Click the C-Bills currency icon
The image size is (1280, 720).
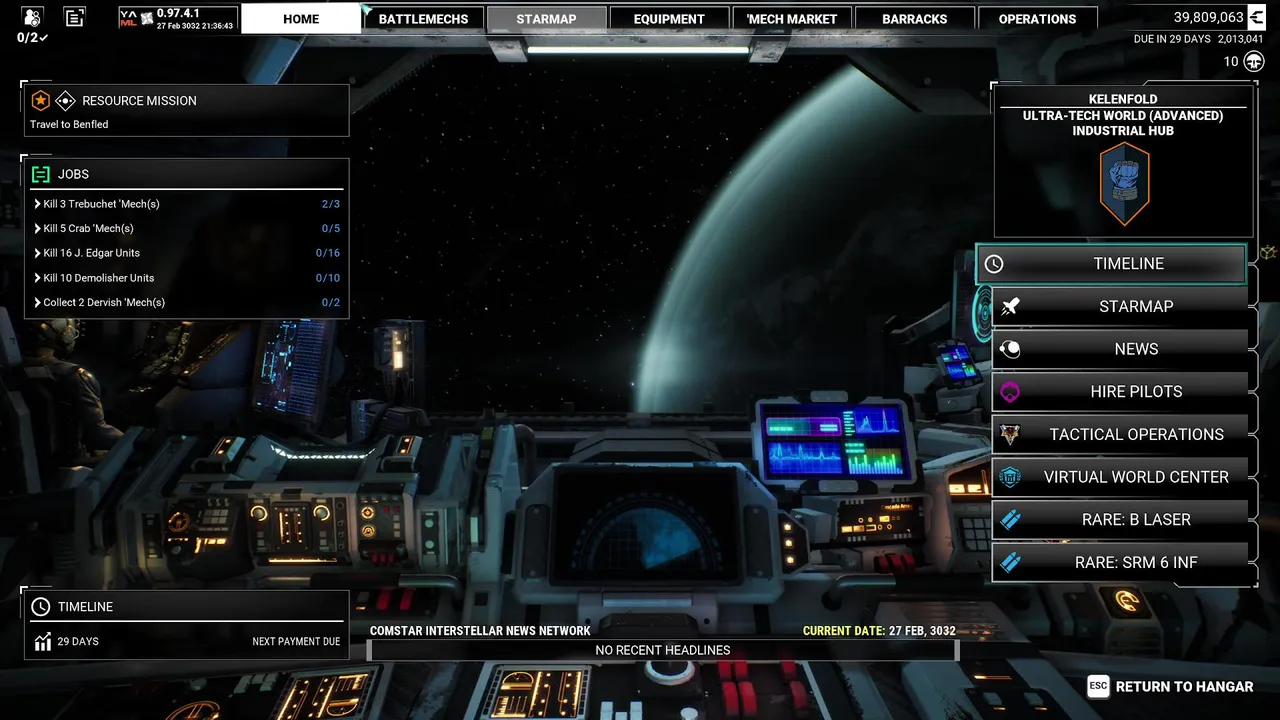(x=1255, y=17)
